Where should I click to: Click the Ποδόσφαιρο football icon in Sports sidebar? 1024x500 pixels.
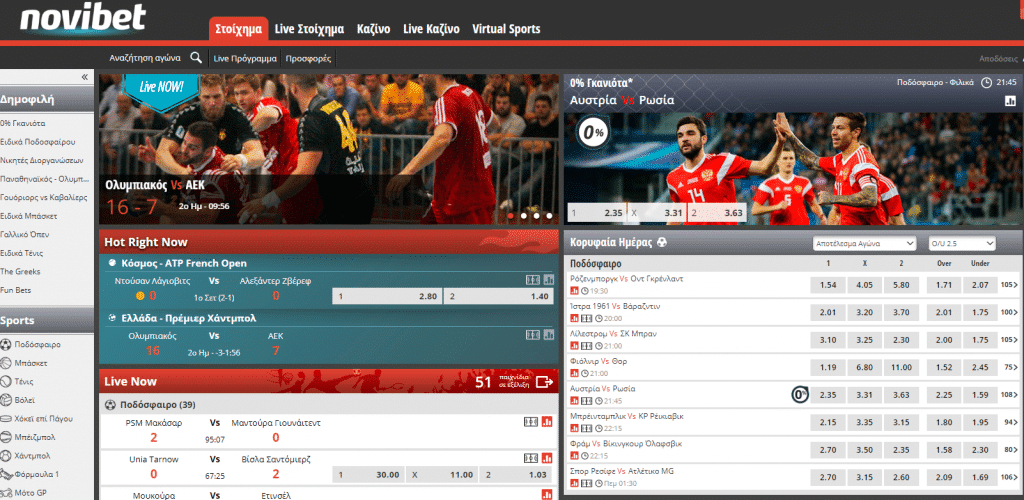7,344
